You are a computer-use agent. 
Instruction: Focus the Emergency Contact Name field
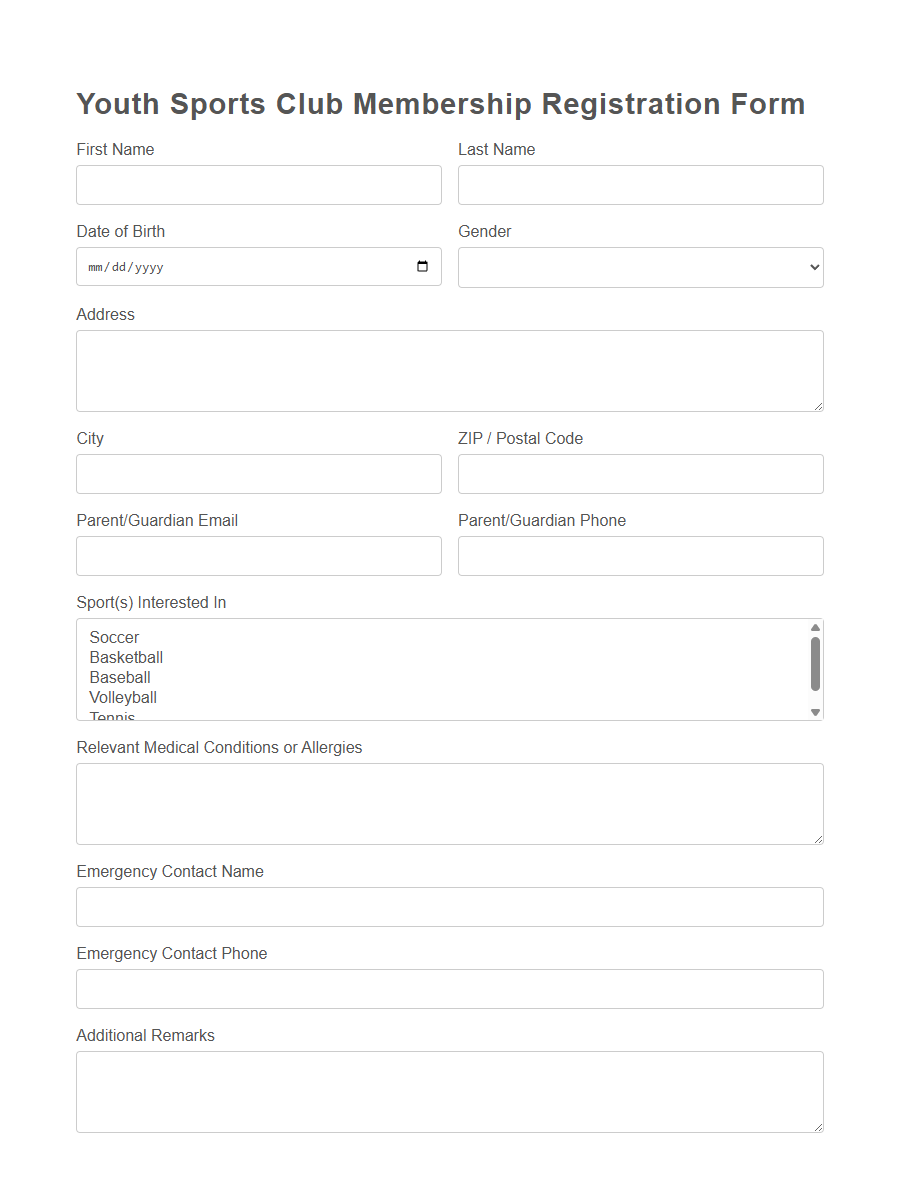(450, 906)
